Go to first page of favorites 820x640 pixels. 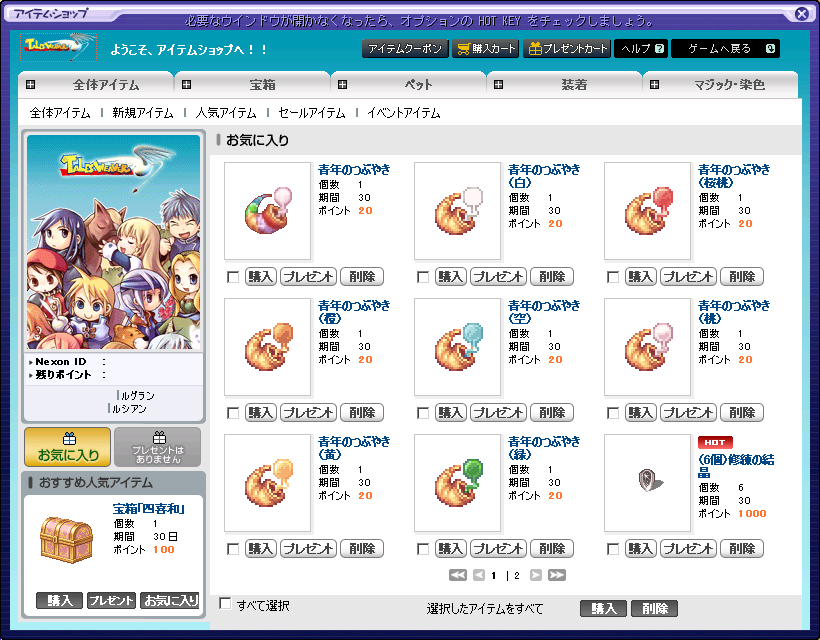(458, 575)
